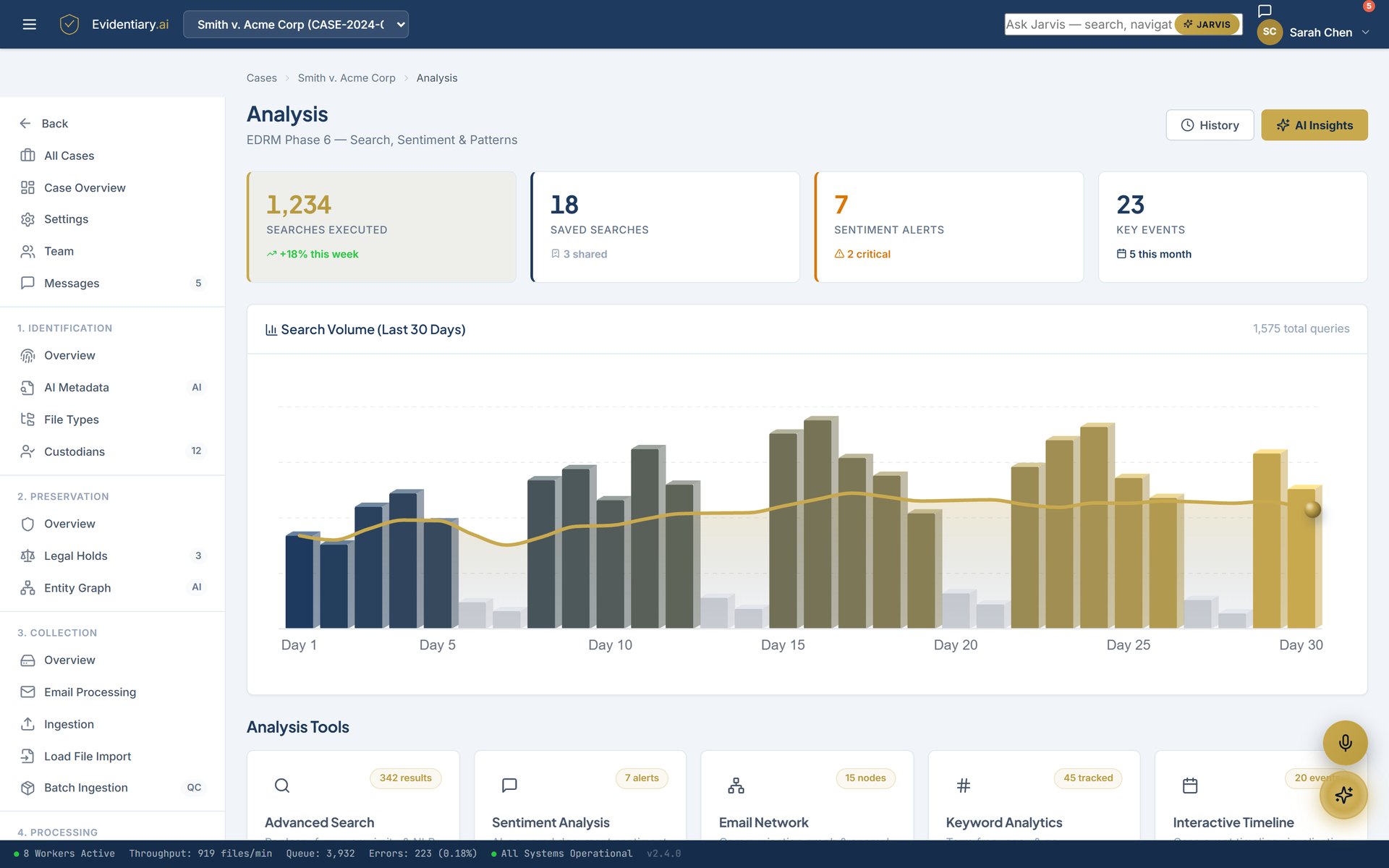Click the Day 30 trendline marker
This screenshot has width=1389, height=868.
[x=1312, y=509]
